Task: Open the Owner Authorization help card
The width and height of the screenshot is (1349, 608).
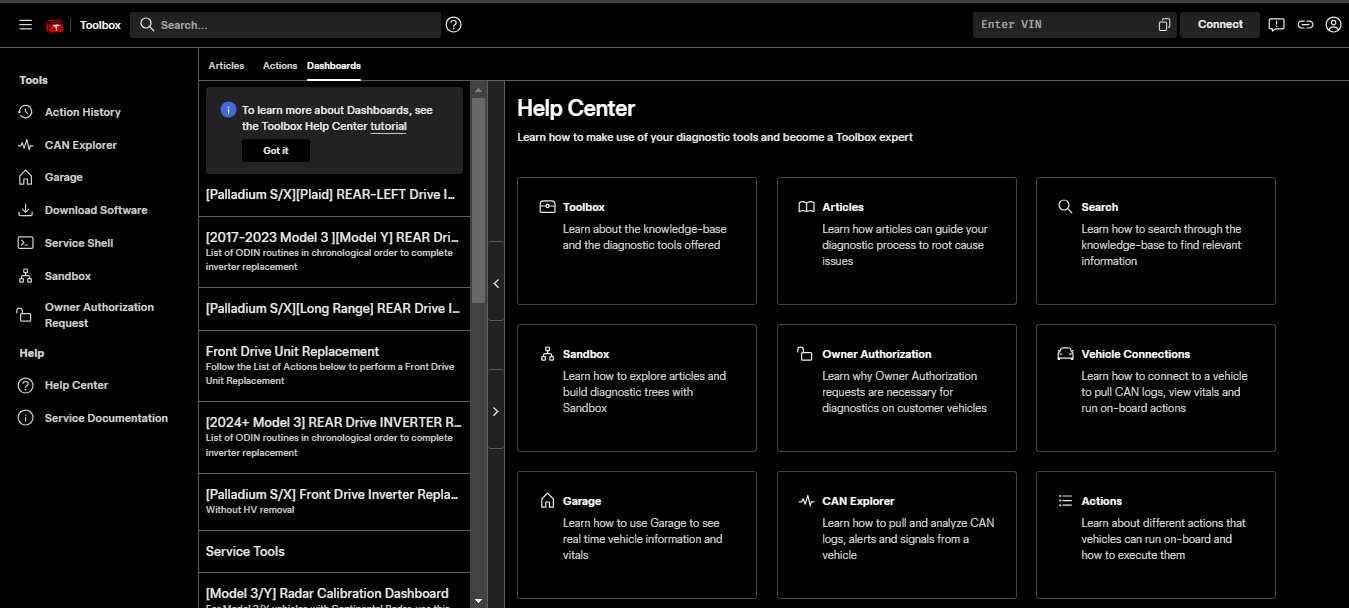Action: tap(896, 388)
